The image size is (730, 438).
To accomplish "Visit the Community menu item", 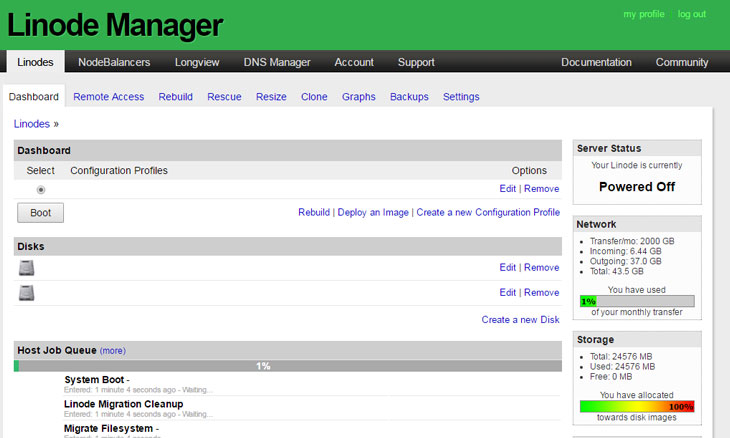I will click(x=682, y=62).
